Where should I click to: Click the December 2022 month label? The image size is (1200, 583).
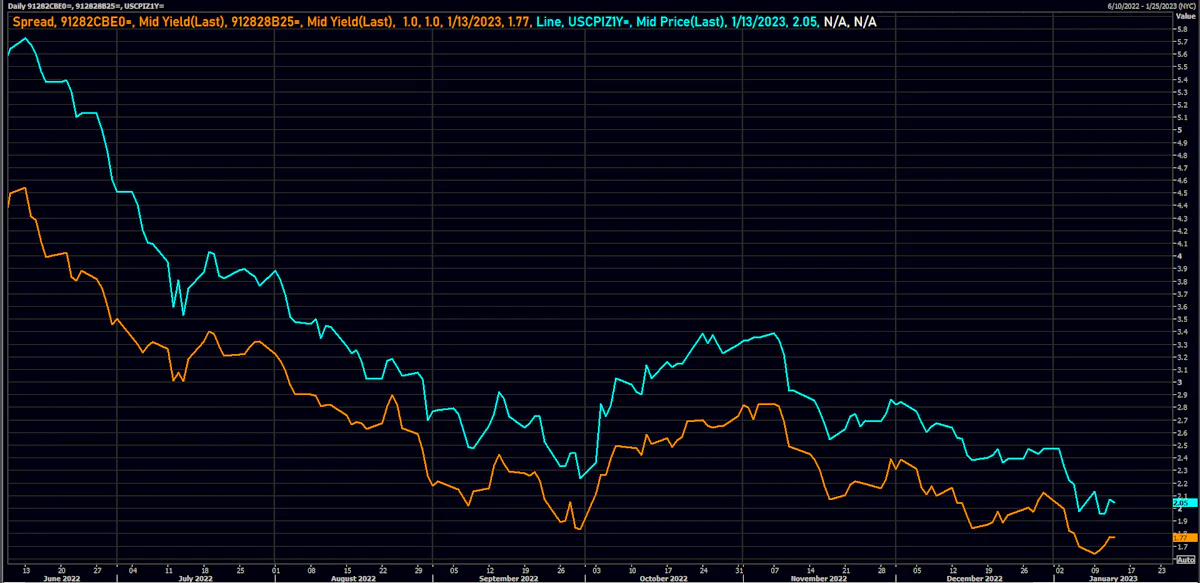pyautogui.click(x=977, y=578)
